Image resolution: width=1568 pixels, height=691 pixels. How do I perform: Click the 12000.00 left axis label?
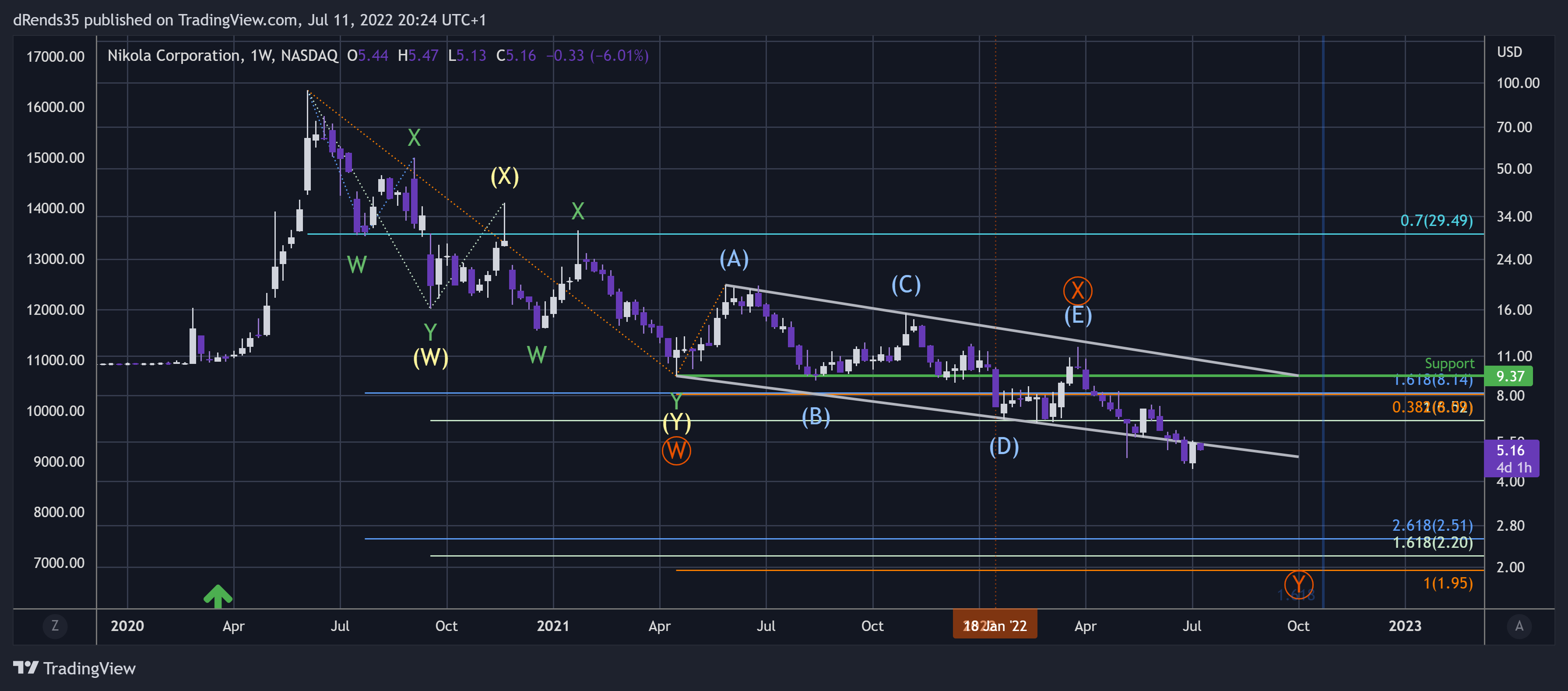click(x=56, y=310)
